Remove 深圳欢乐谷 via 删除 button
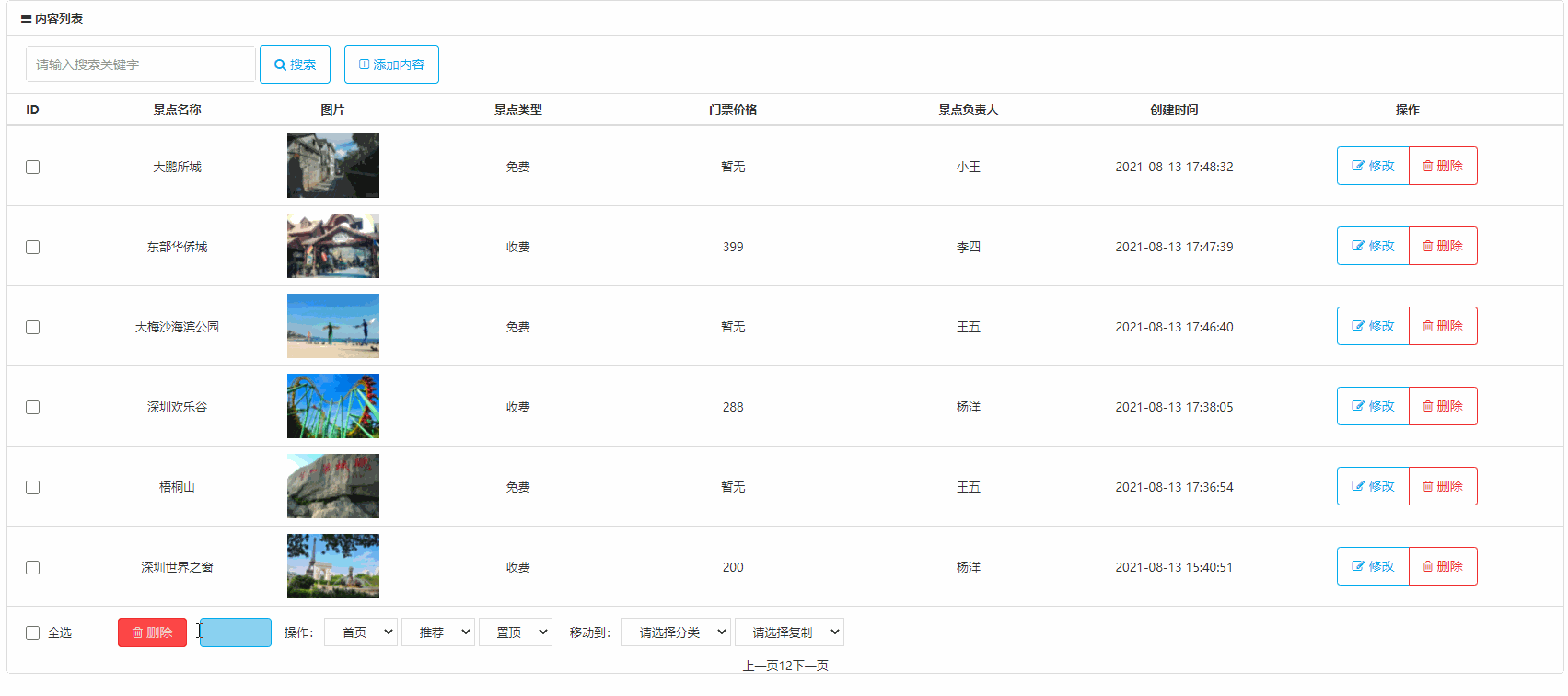 (1443, 406)
